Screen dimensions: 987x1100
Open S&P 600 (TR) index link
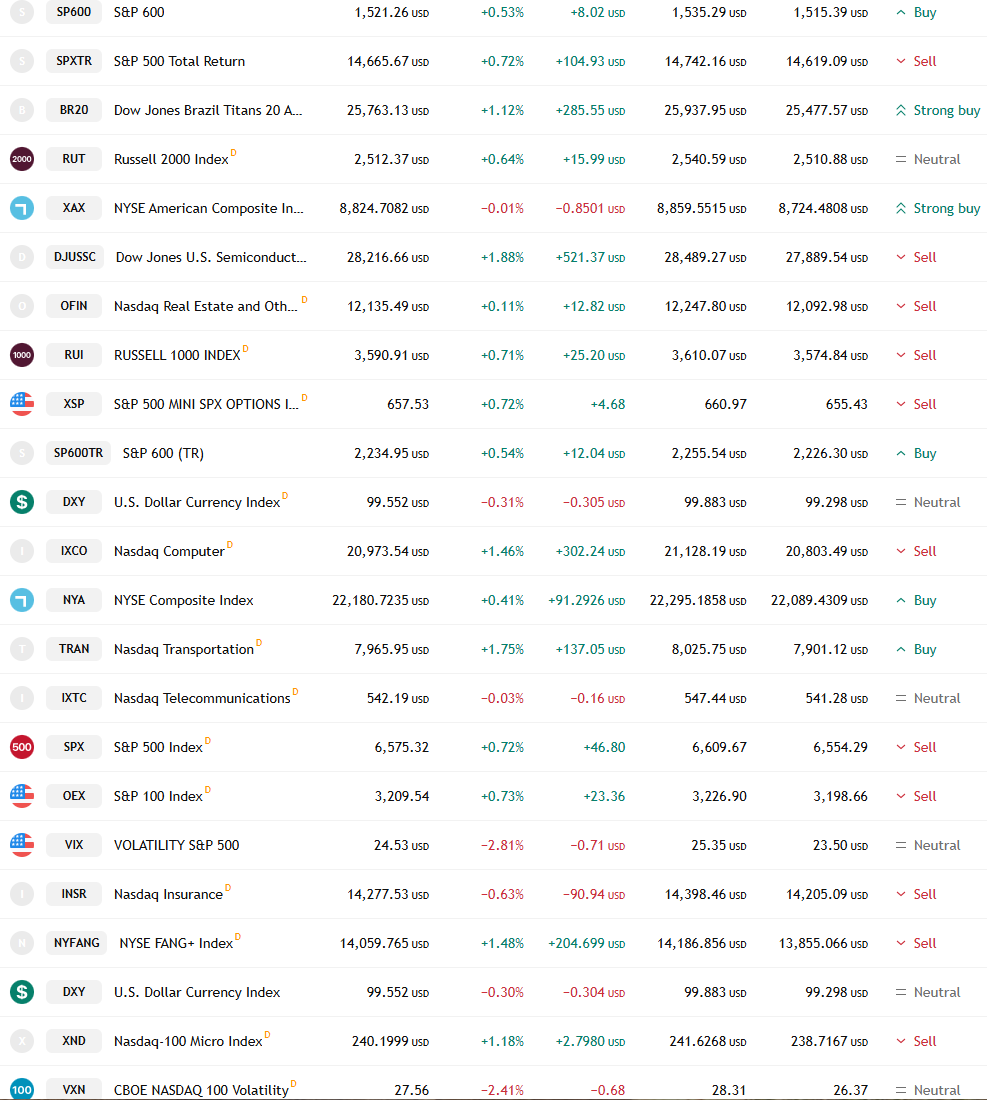click(x=163, y=453)
